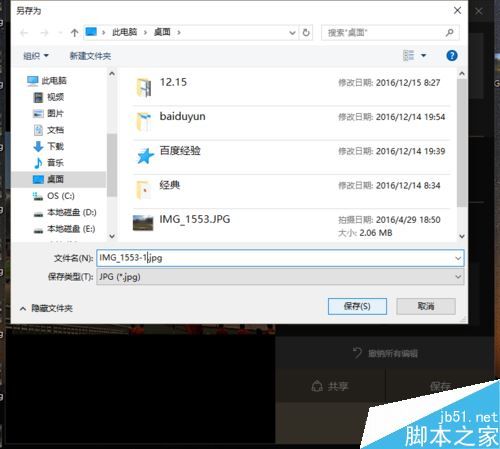Collapse folders with Hide Folders (隐藏文件夹)
The width and height of the screenshot is (500, 449).
46,308
